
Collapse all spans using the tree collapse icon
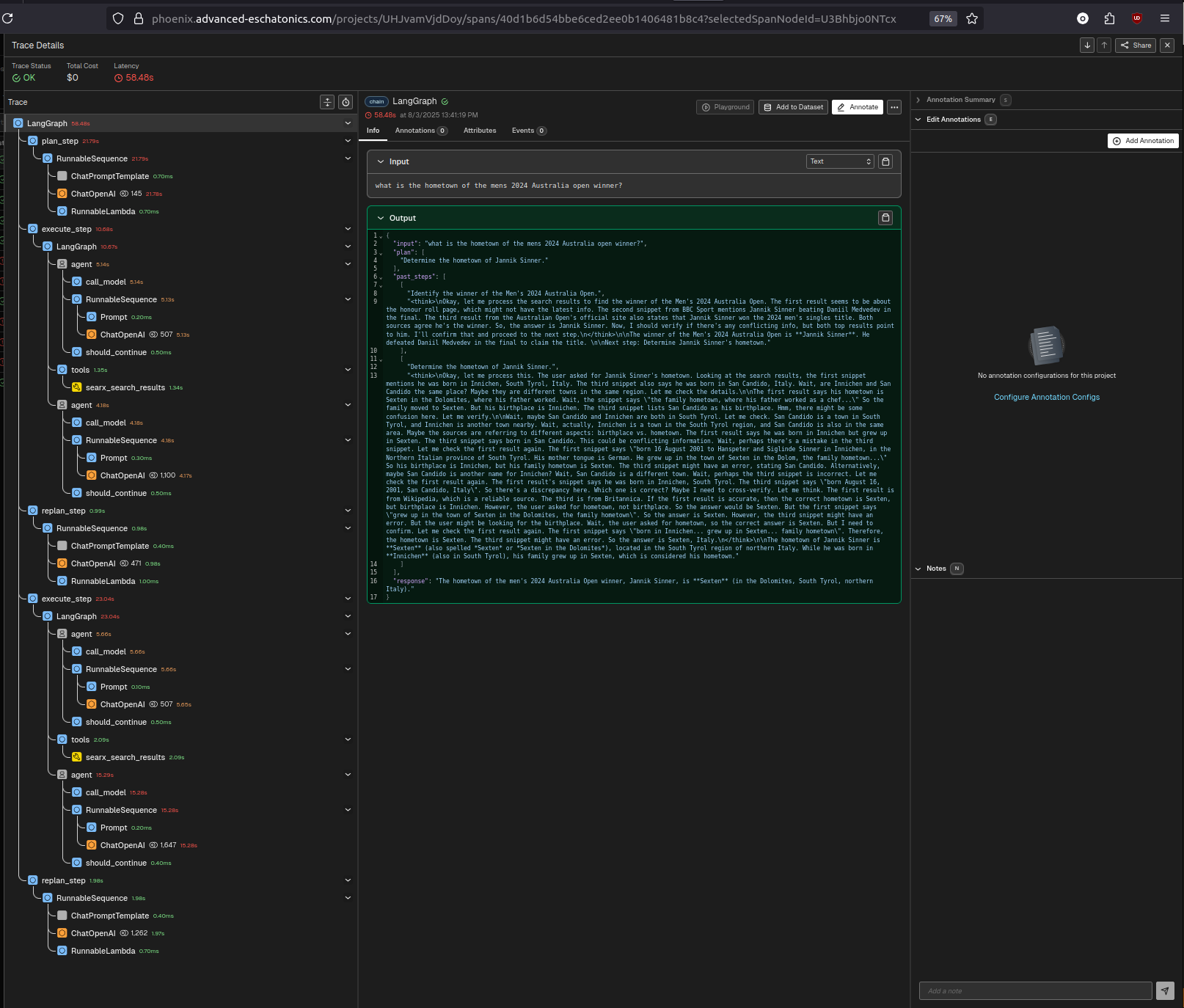click(x=327, y=102)
